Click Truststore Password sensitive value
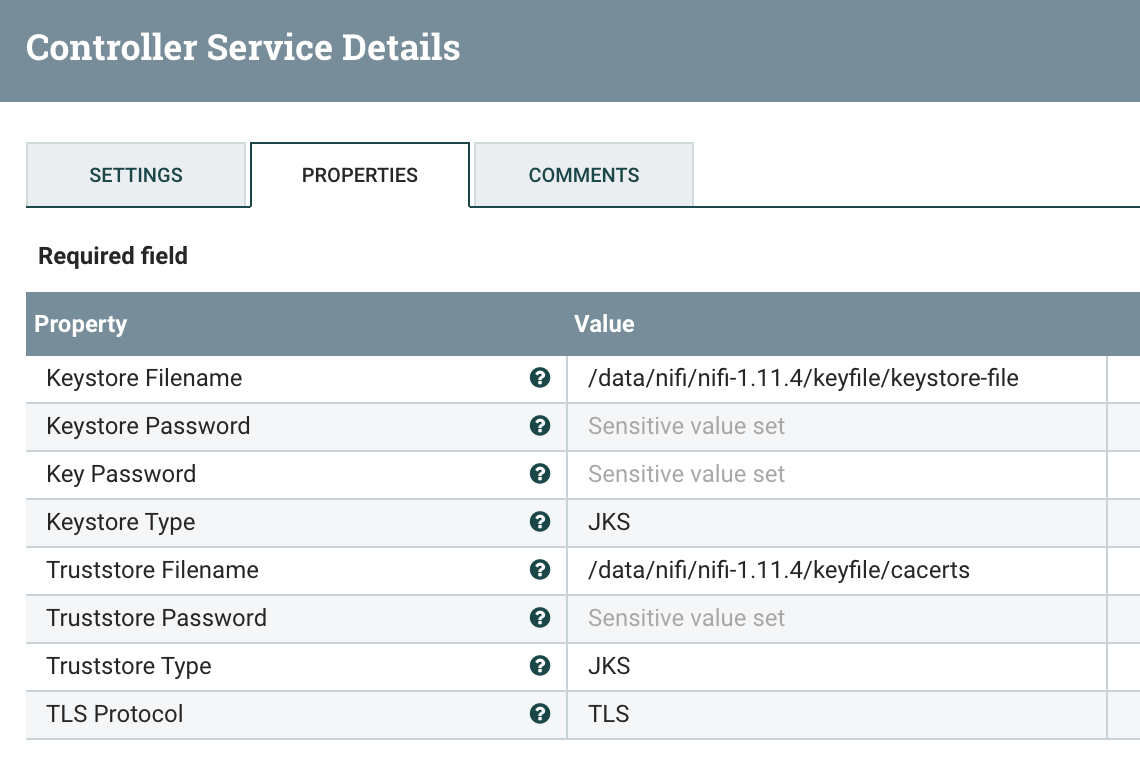Screen dimensions: 1140x766 pos(687,618)
